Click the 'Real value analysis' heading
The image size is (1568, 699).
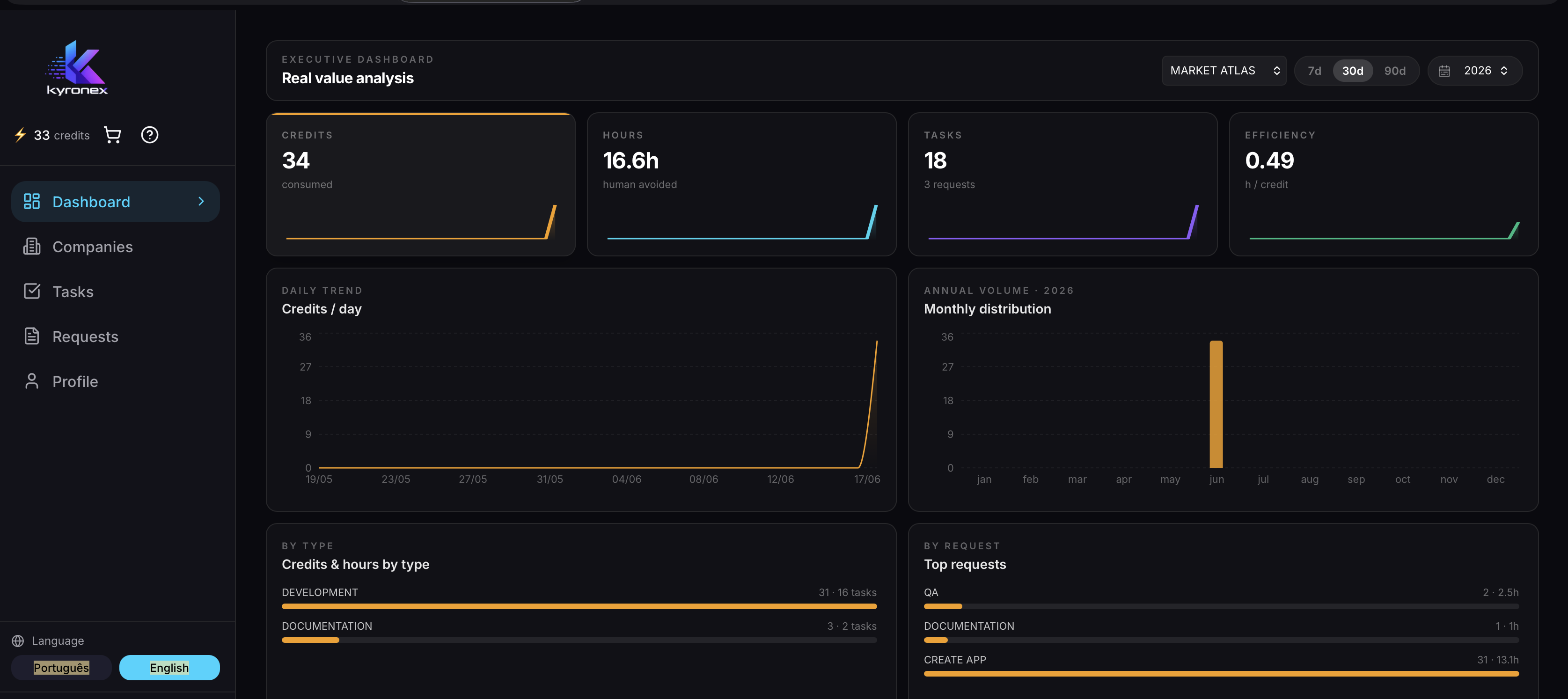click(x=348, y=78)
